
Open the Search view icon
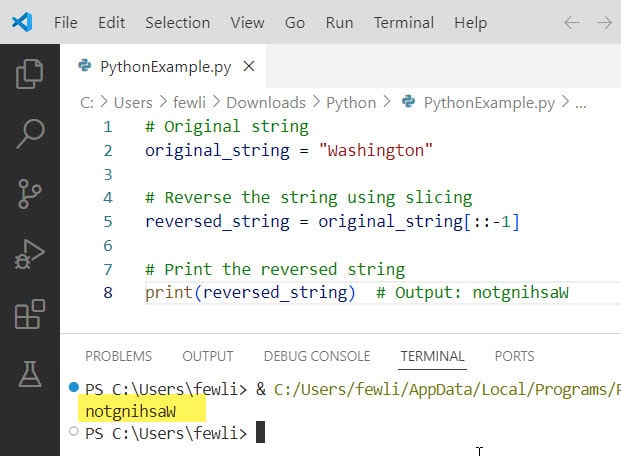pyautogui.click(x=30, y=134)
